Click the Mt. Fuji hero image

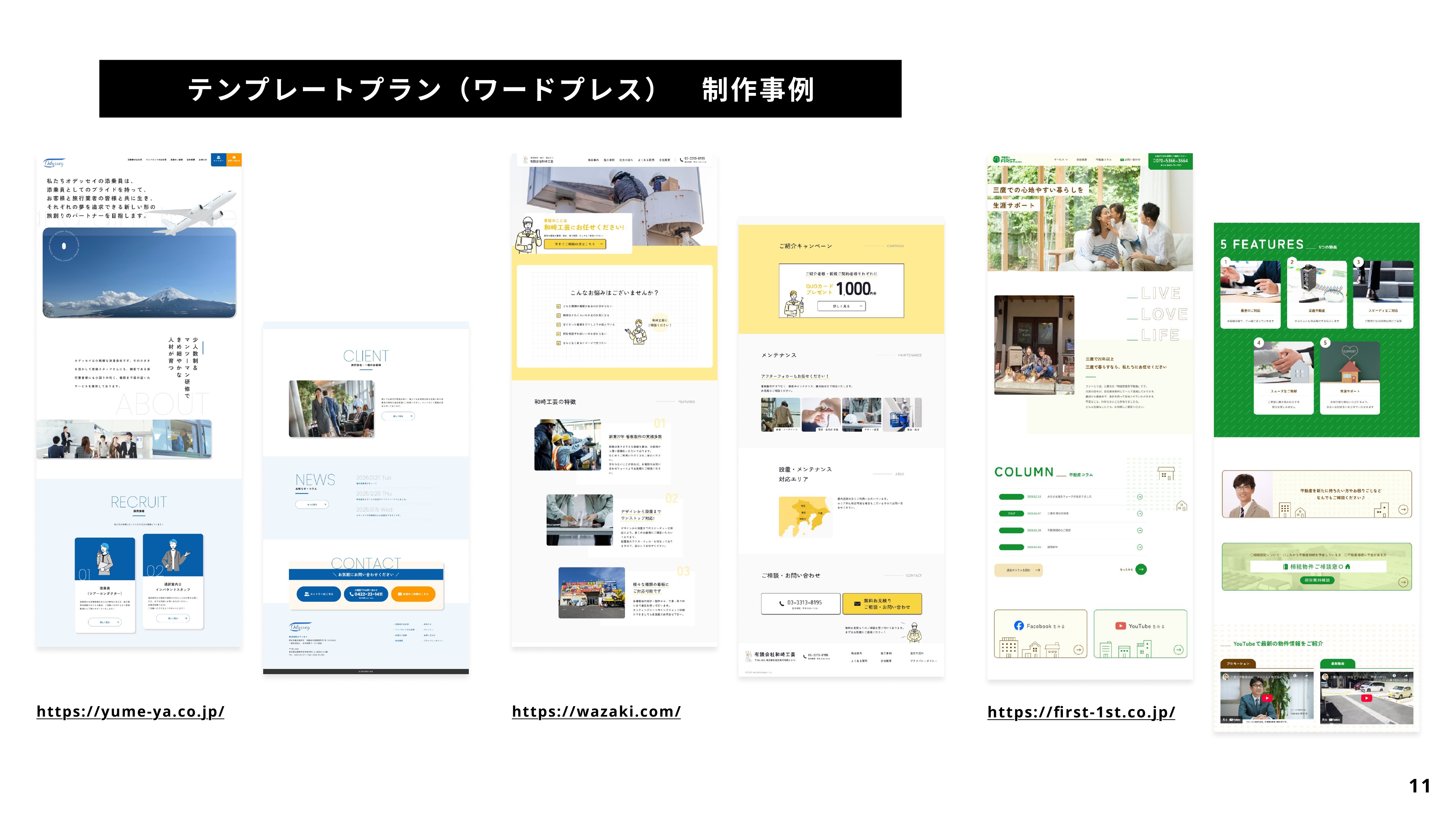[x=139, y=273]
